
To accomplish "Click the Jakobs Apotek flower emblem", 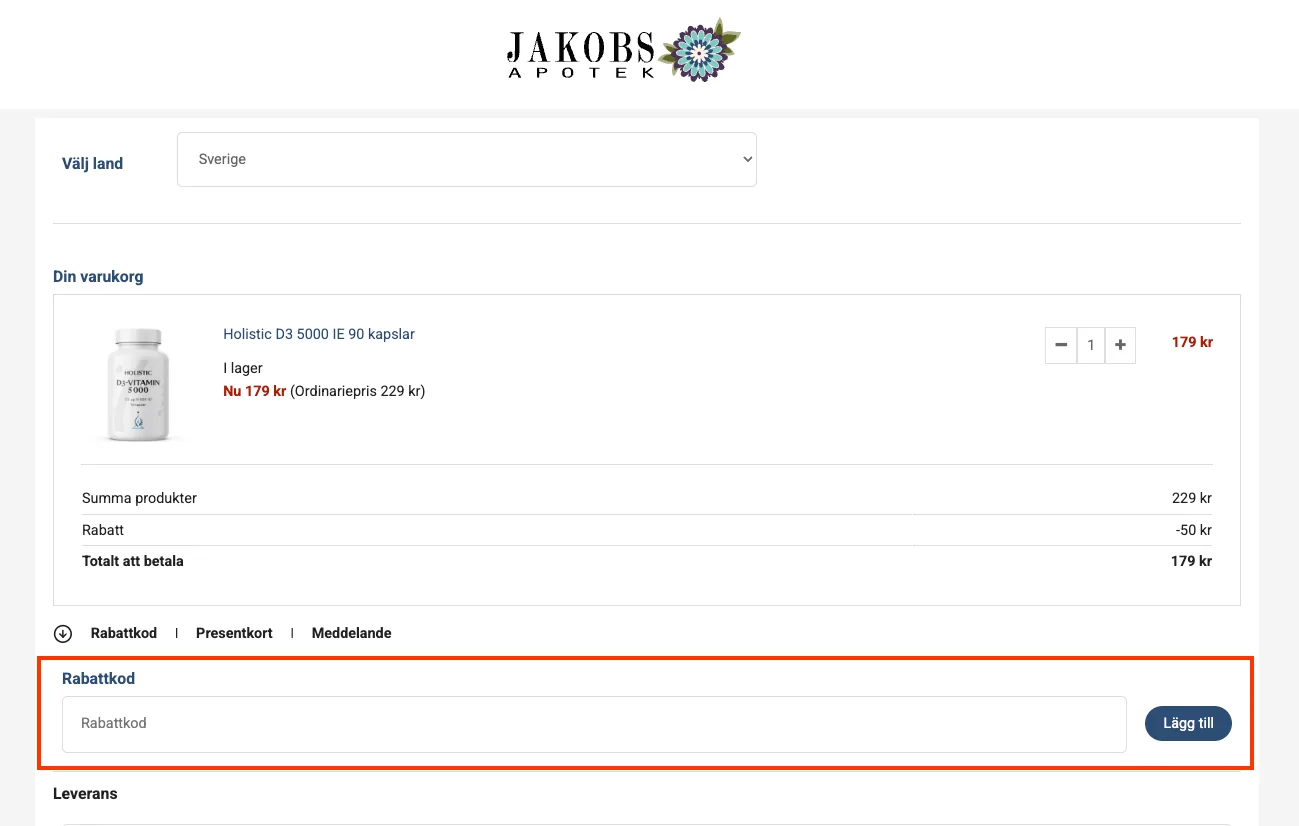I will point(705,49).
